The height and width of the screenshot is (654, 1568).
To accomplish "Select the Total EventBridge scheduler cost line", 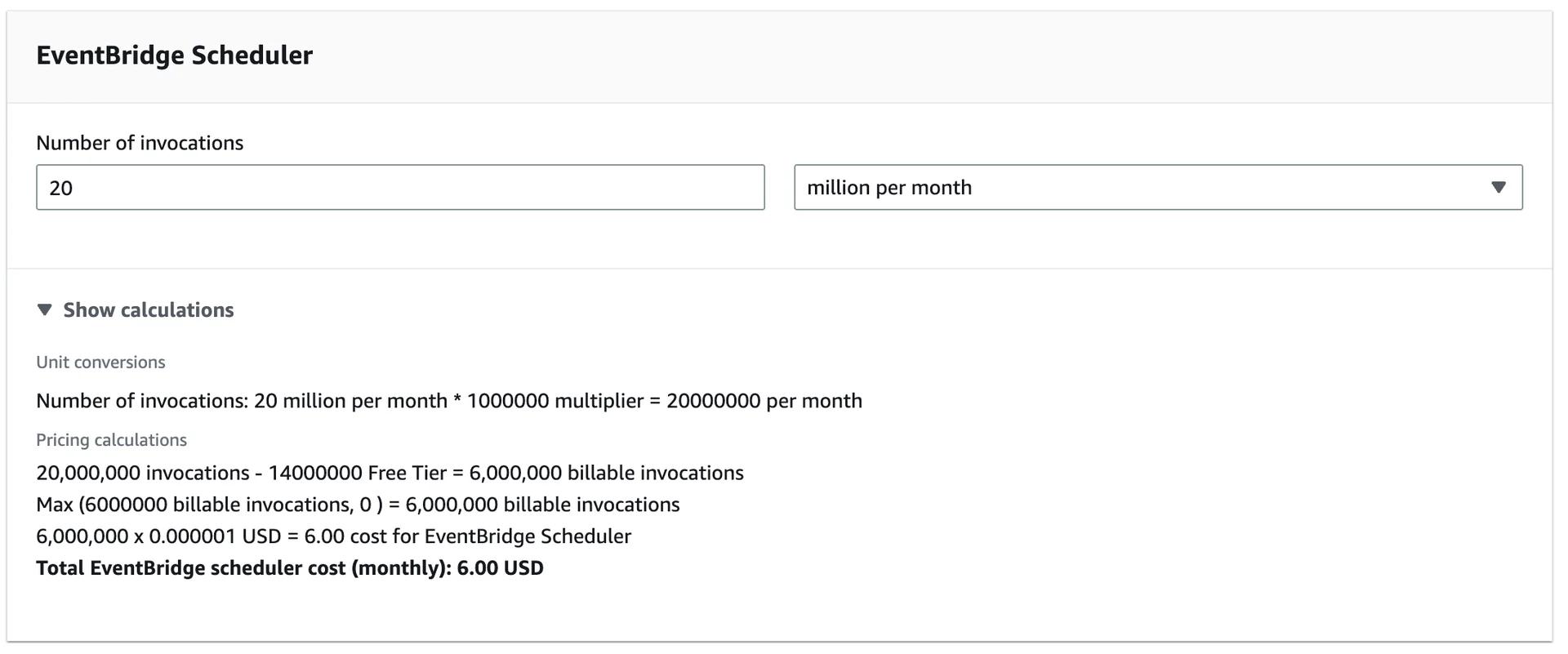I will pos(290,567).
